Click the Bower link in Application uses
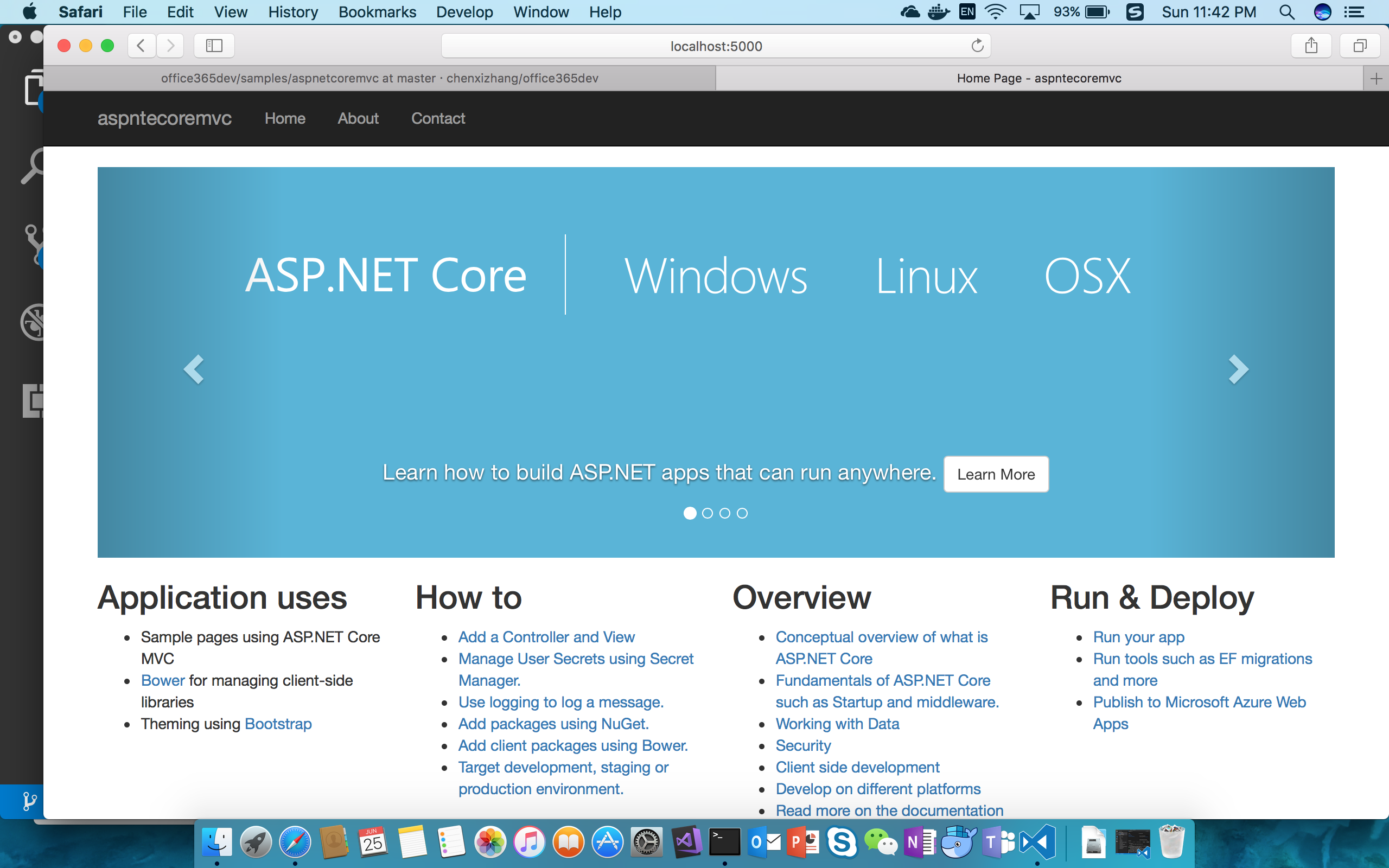Image resolution: width=1389 pixels, height=868 pixels. [162, 680]
